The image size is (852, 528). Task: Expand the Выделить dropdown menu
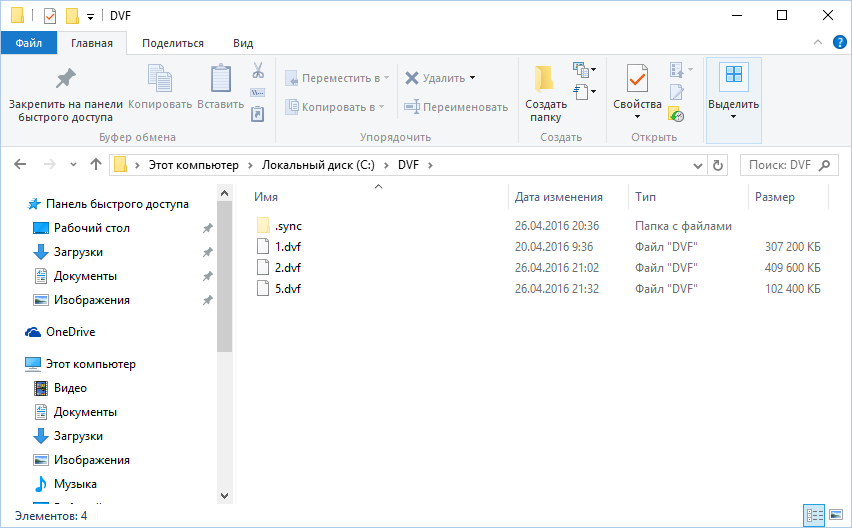click(733, 116)
